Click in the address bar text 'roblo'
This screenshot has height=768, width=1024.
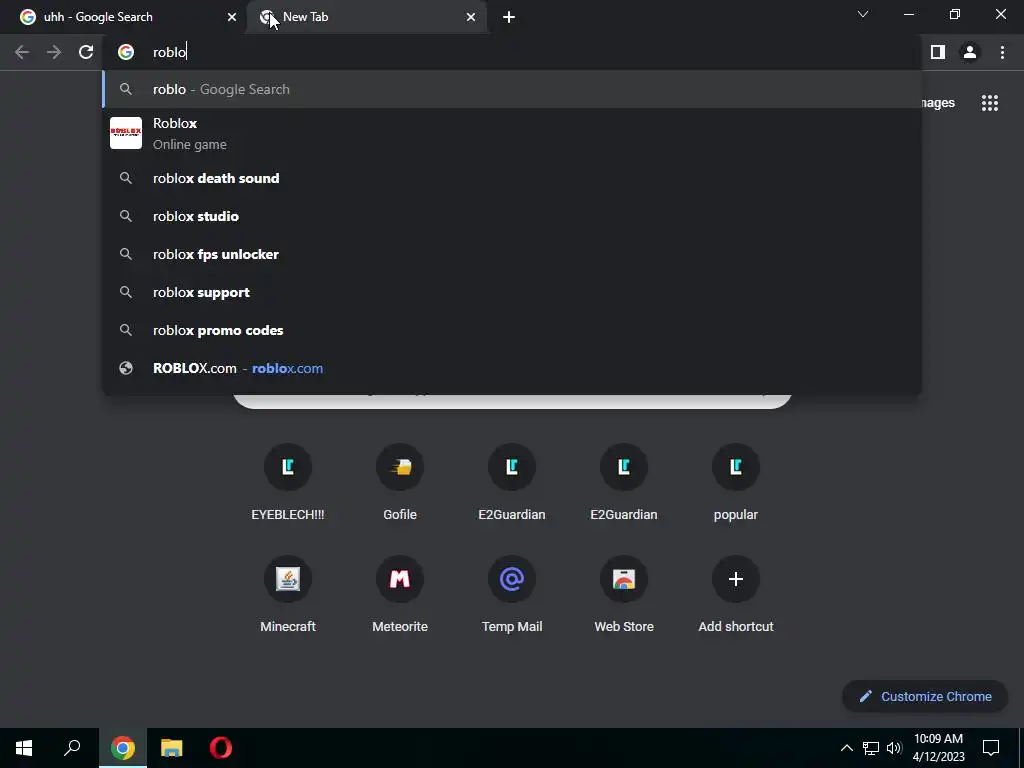169,52
